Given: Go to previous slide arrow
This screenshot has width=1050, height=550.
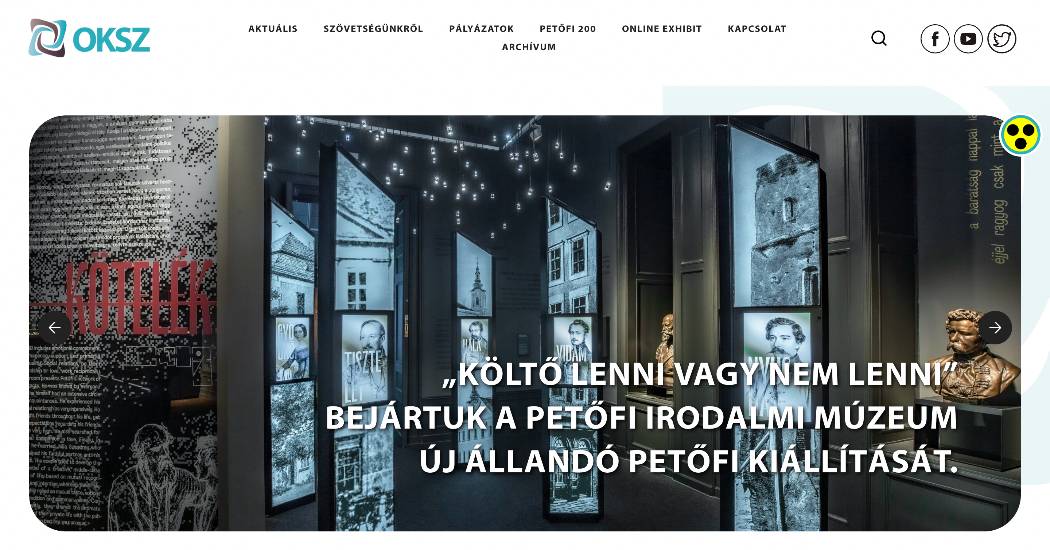Looking at the screenshot, I should pos(54,328).
